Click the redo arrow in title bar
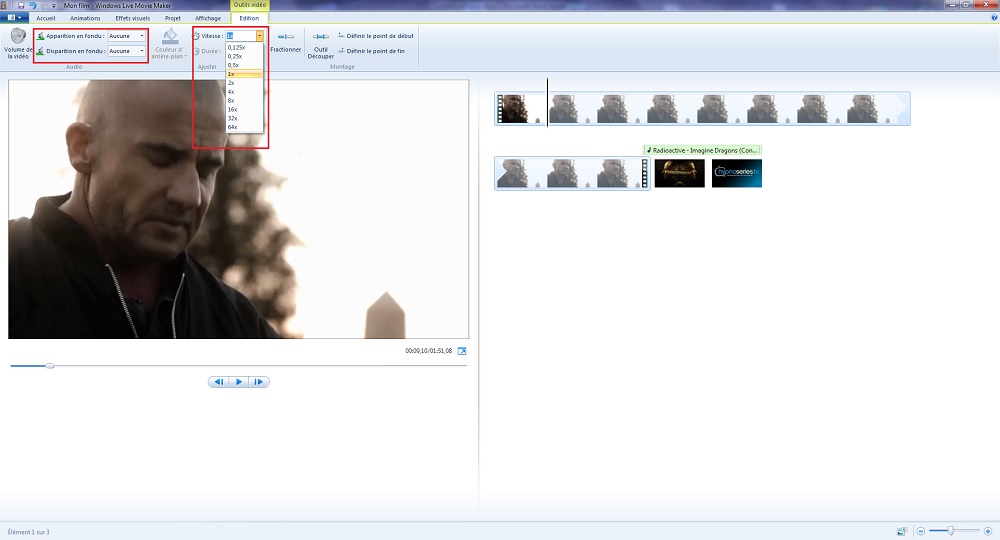 click(x=44, y=5)
